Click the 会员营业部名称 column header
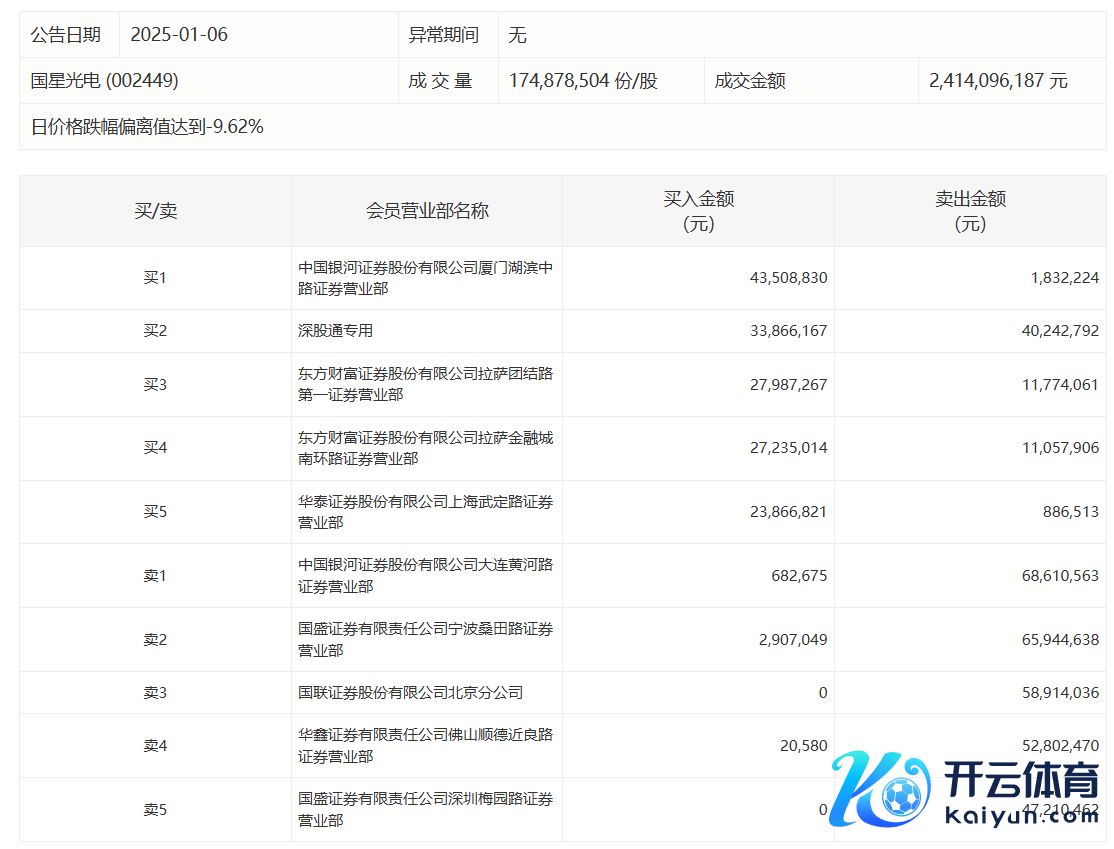1114x849 pixels. [x=427, y=211]
